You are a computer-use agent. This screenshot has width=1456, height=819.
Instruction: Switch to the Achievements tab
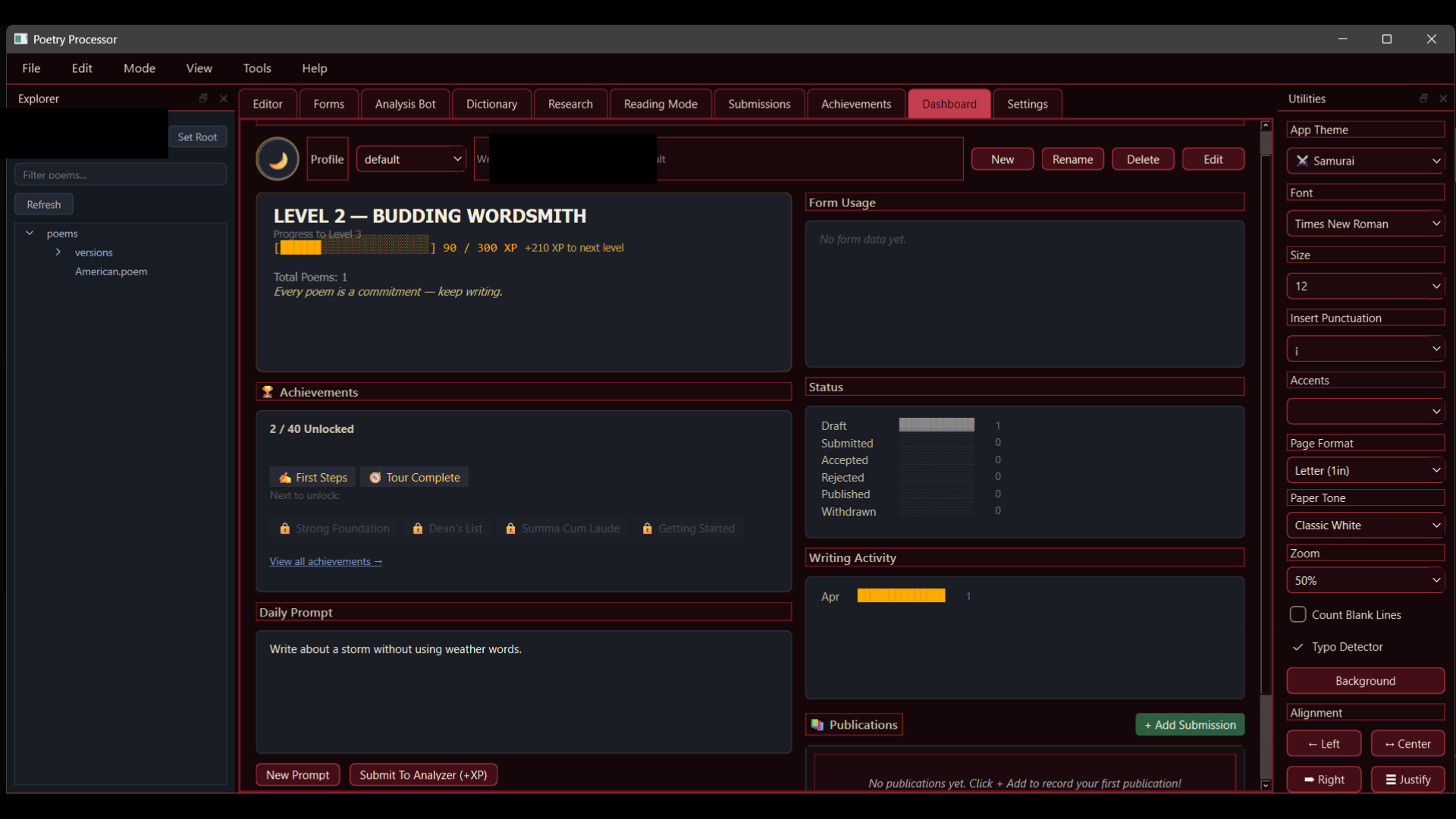click(x=855, y=104)
